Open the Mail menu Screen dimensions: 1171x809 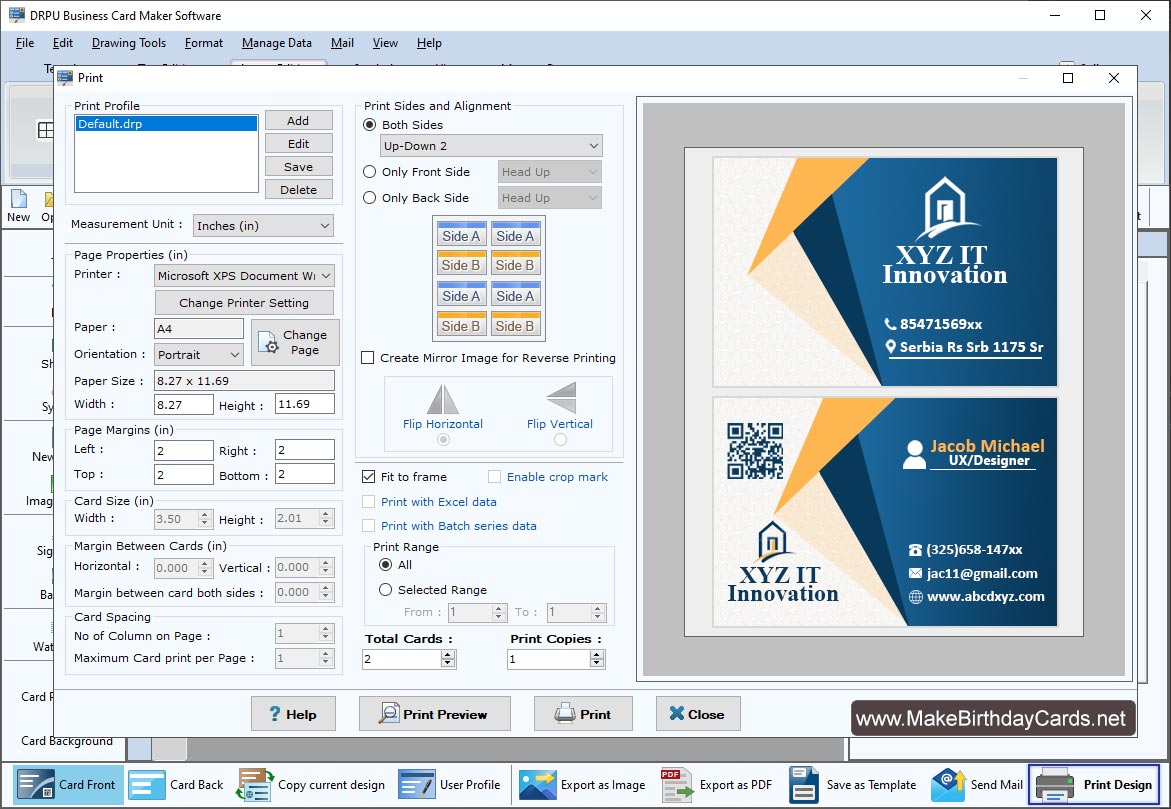click(342, 43)
